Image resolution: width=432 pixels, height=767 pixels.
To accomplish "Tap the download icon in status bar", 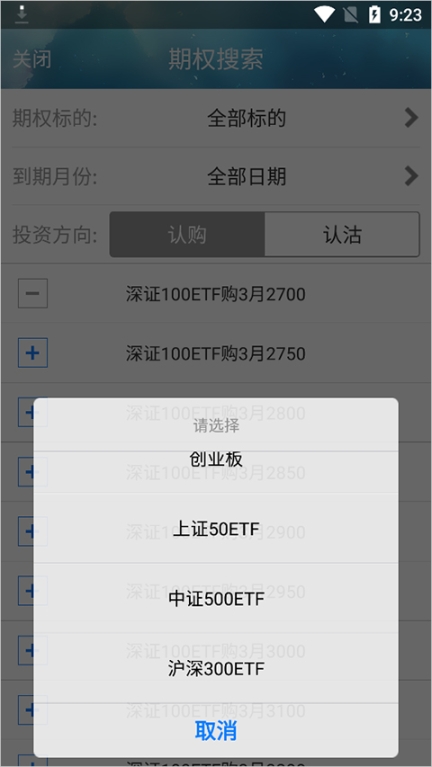I will 21,15.
